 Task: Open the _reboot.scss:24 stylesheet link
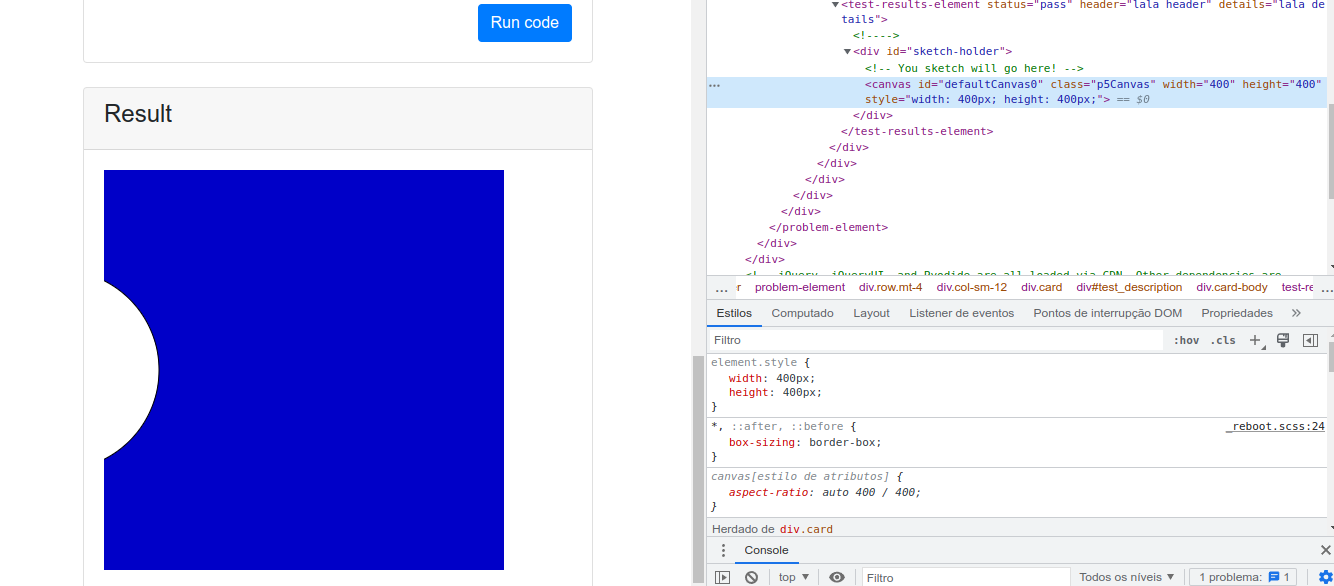(x=1275, y=426)
